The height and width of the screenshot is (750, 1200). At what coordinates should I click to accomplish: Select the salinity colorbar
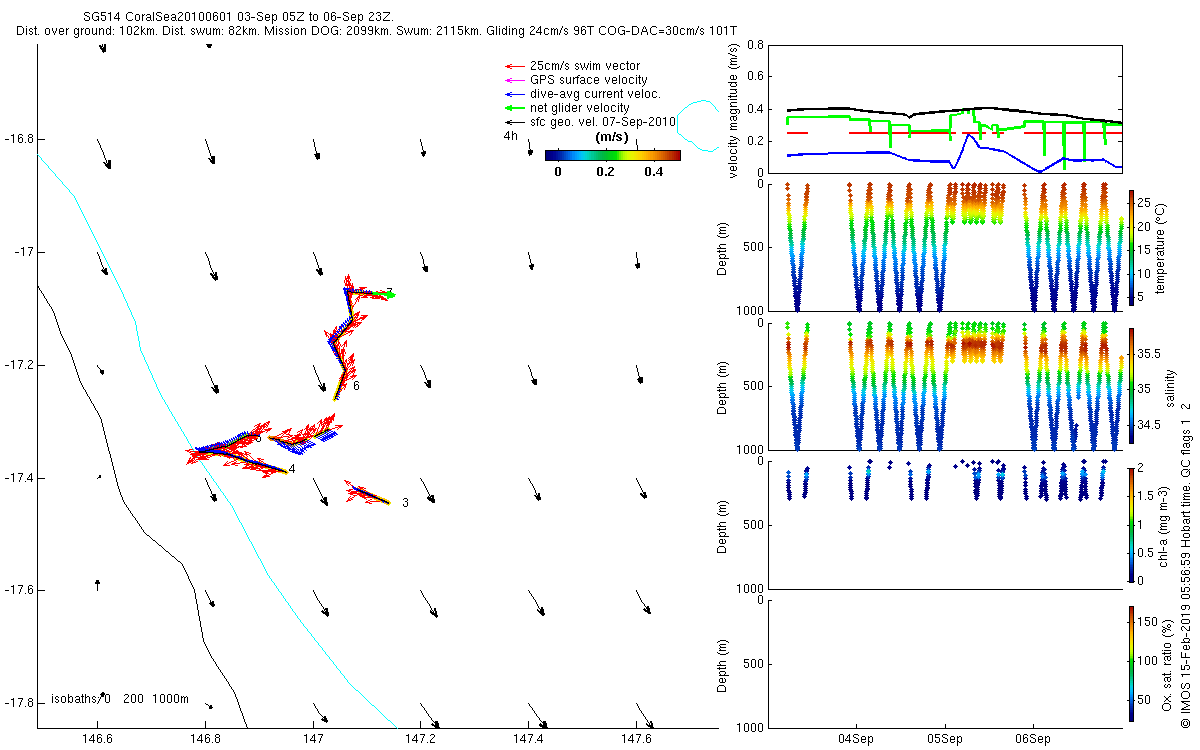(x=1131, y=385)
